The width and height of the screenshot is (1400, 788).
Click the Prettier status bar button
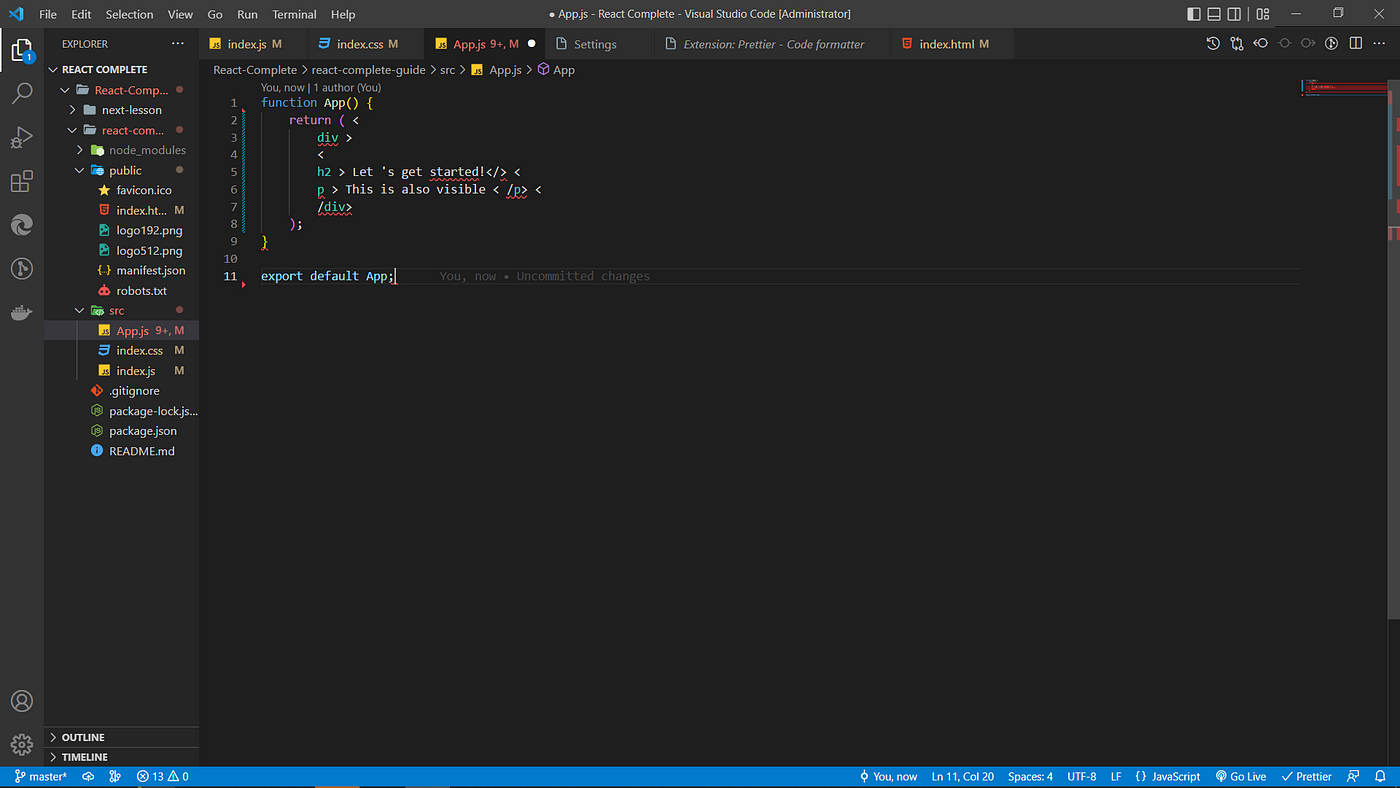1307,776
